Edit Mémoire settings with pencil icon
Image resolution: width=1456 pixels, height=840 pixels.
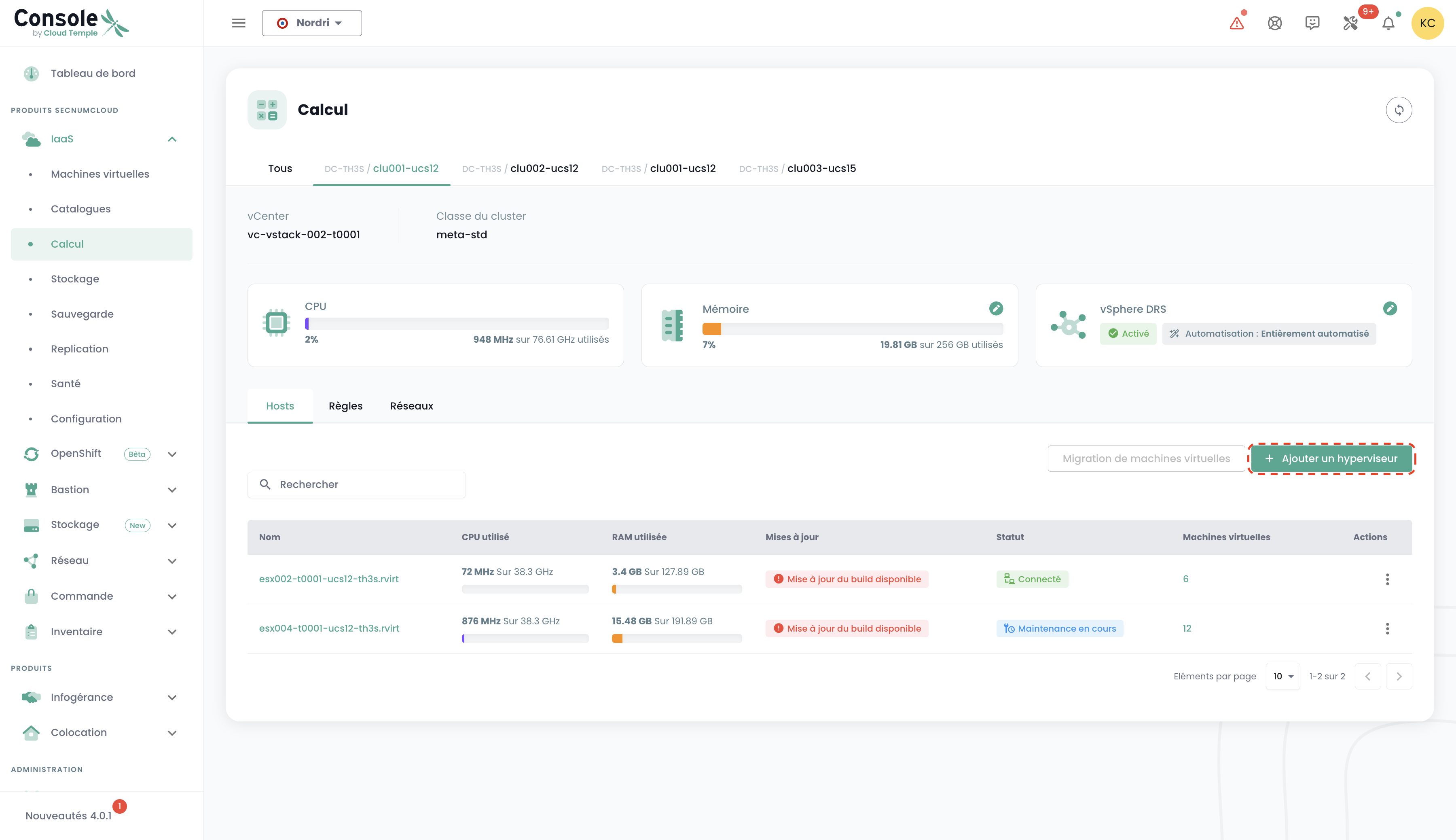pyautogui.click(x=996, y=309)
